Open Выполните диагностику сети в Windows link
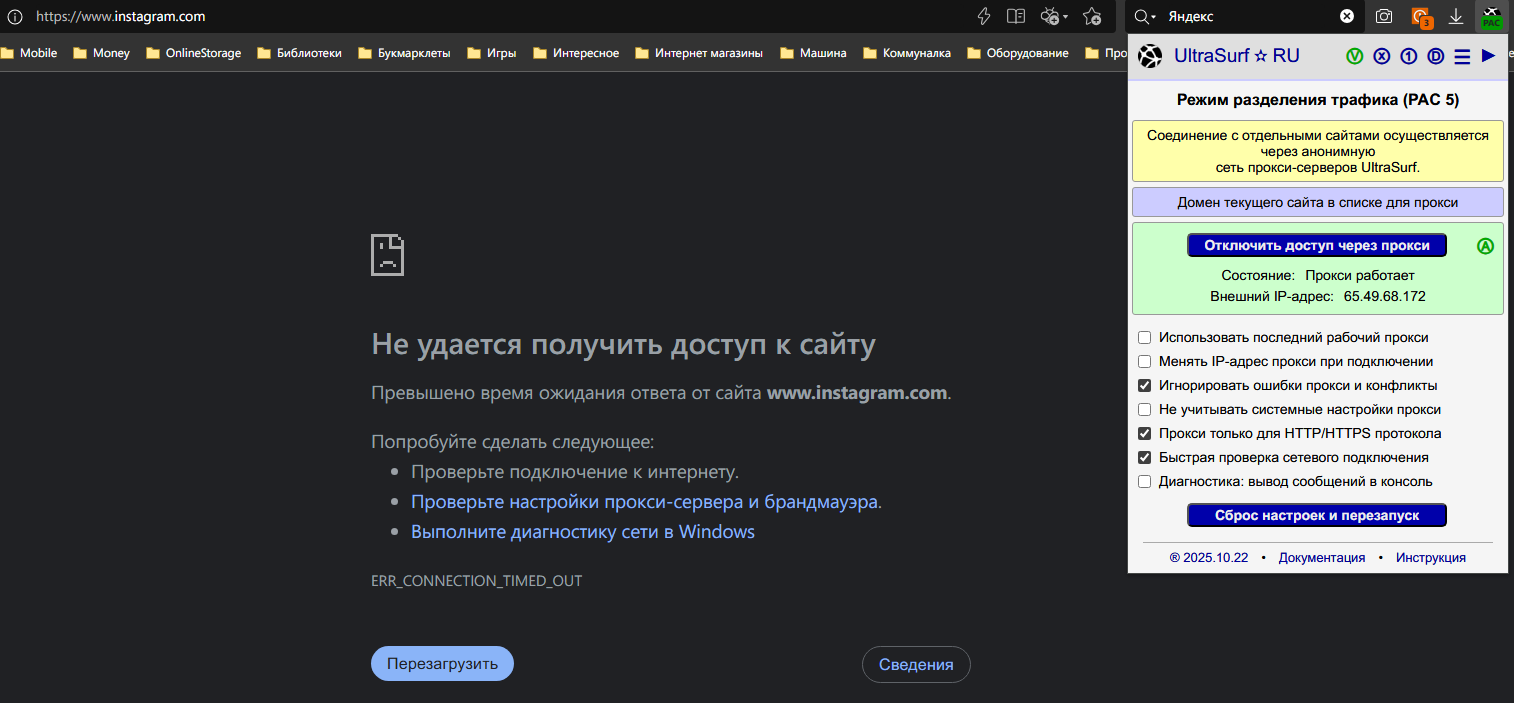The height and width of the screenshot is (703, 1514). click(x=583, y=532)
